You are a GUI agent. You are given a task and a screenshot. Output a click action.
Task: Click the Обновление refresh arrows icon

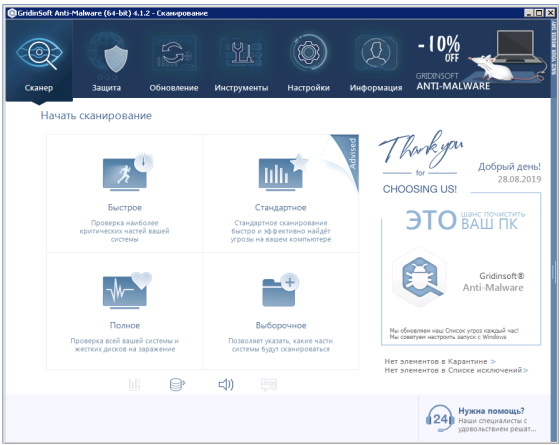pos(174,54)
